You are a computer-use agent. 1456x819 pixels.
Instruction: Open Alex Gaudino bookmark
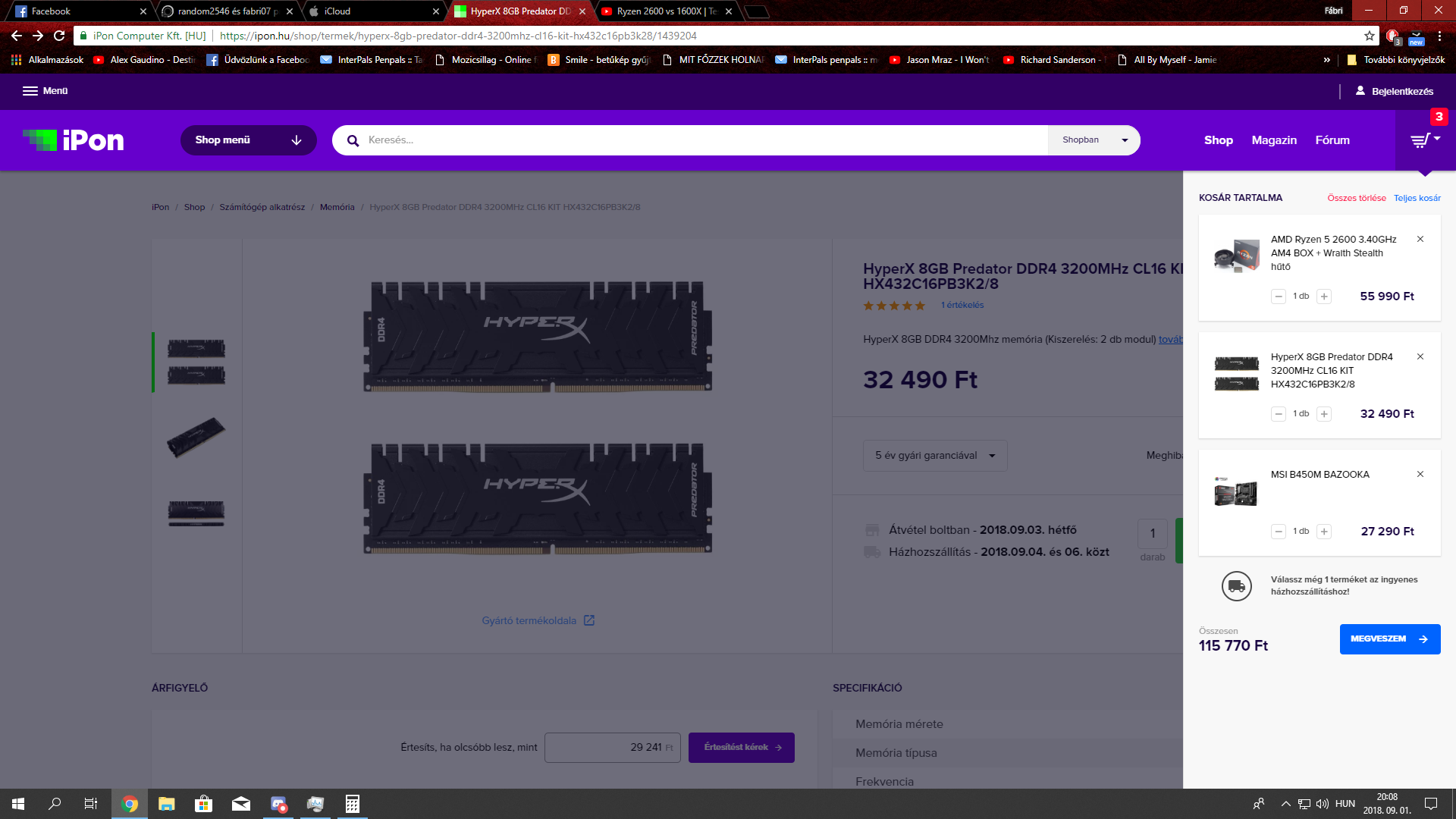[x=144, y=60]
